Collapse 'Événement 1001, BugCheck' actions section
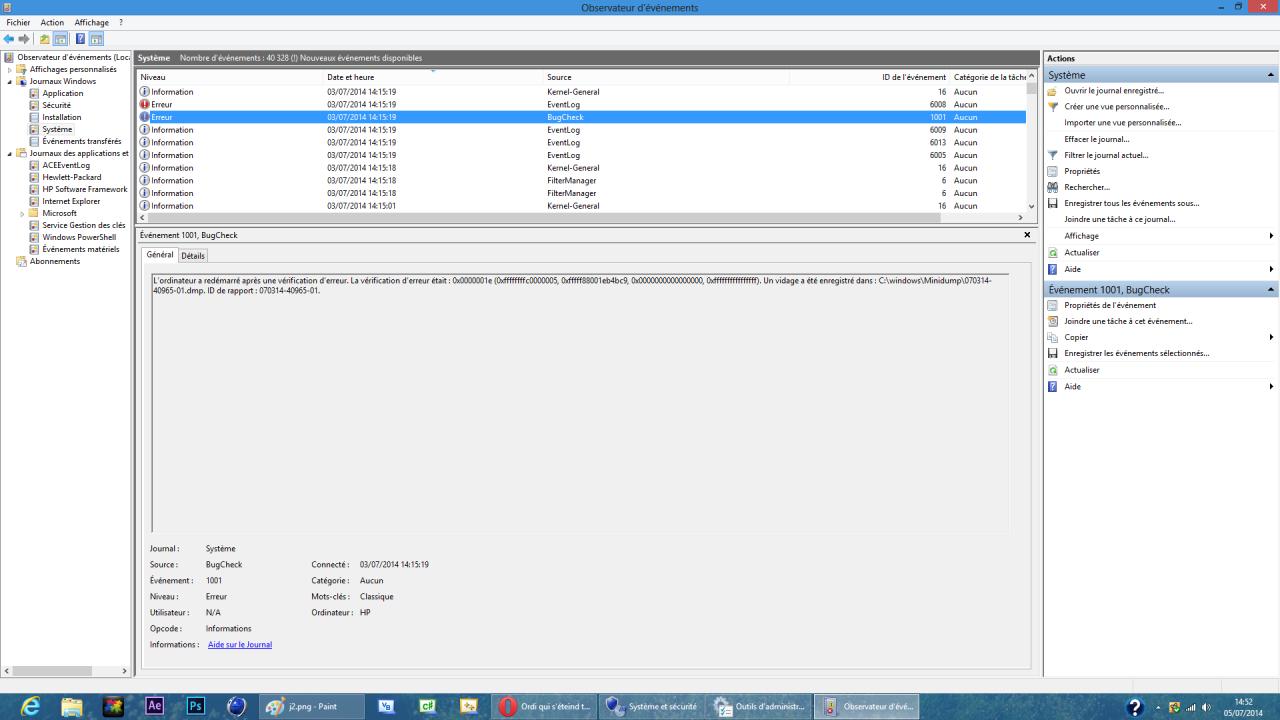1280x720 pixels. point(1271,290)
